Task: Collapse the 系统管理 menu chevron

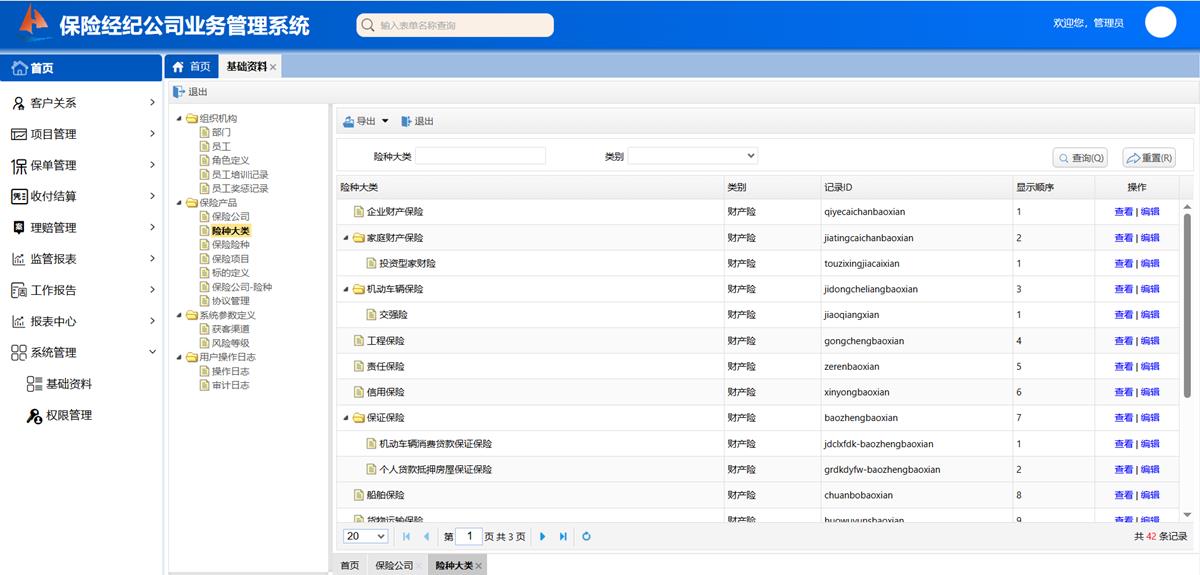Action: click(x=152, y=352)
